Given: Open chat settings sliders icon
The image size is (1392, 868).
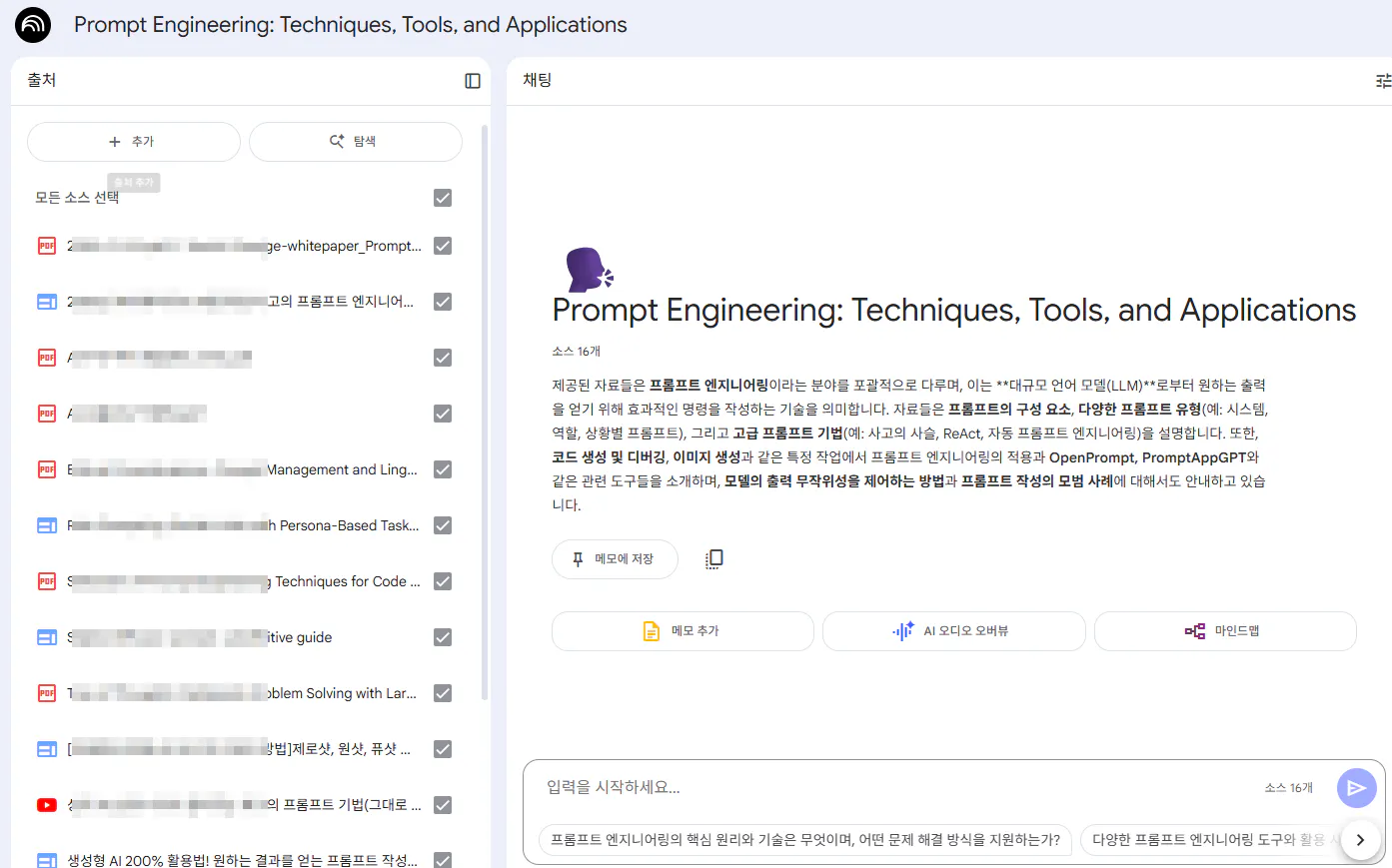Looking at the screenshot, I should 1383,81.
